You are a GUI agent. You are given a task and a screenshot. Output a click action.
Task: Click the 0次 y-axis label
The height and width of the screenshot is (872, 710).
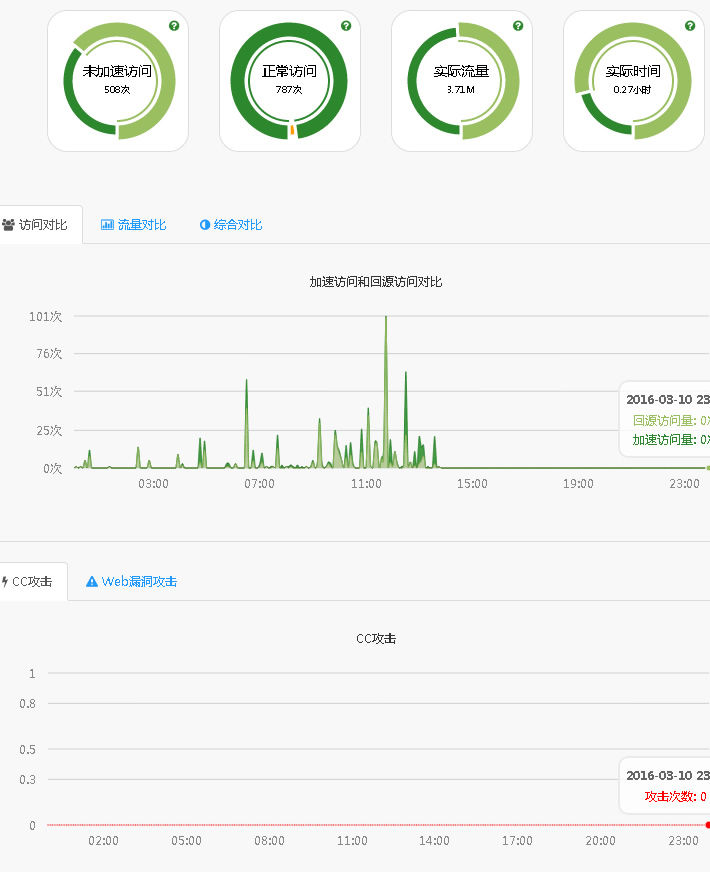(x=53, y=468)
